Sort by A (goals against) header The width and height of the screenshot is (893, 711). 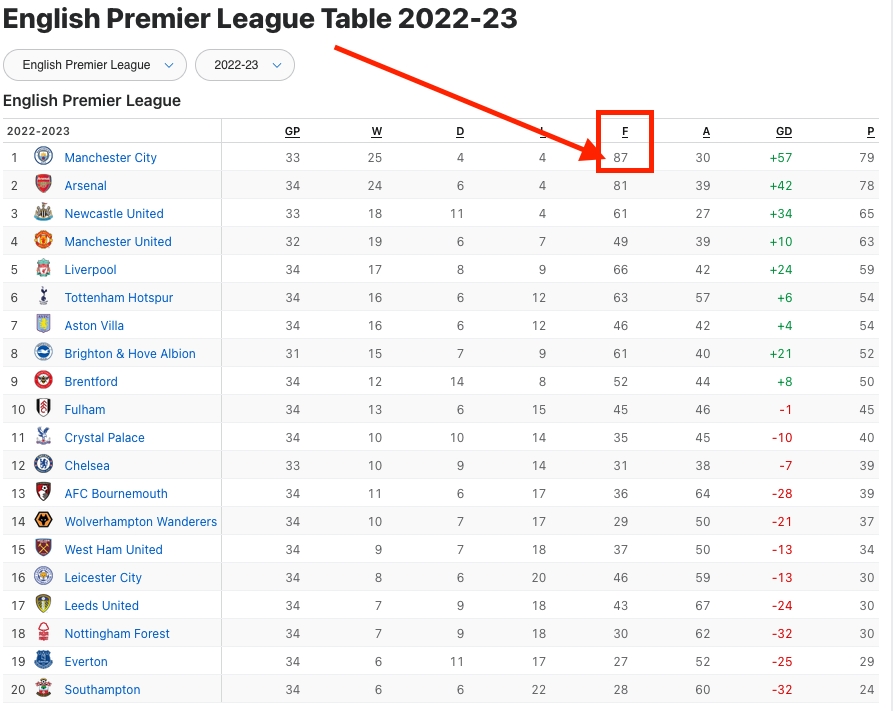[x=706, y=131]
